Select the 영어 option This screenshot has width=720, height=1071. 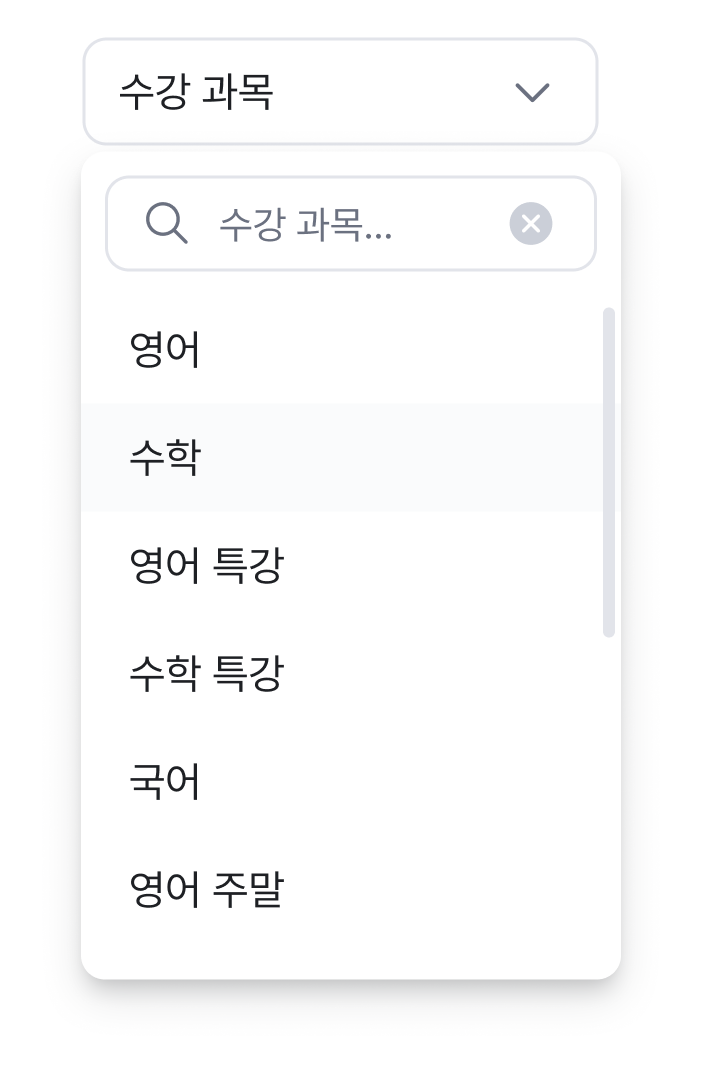click(342, 349)
